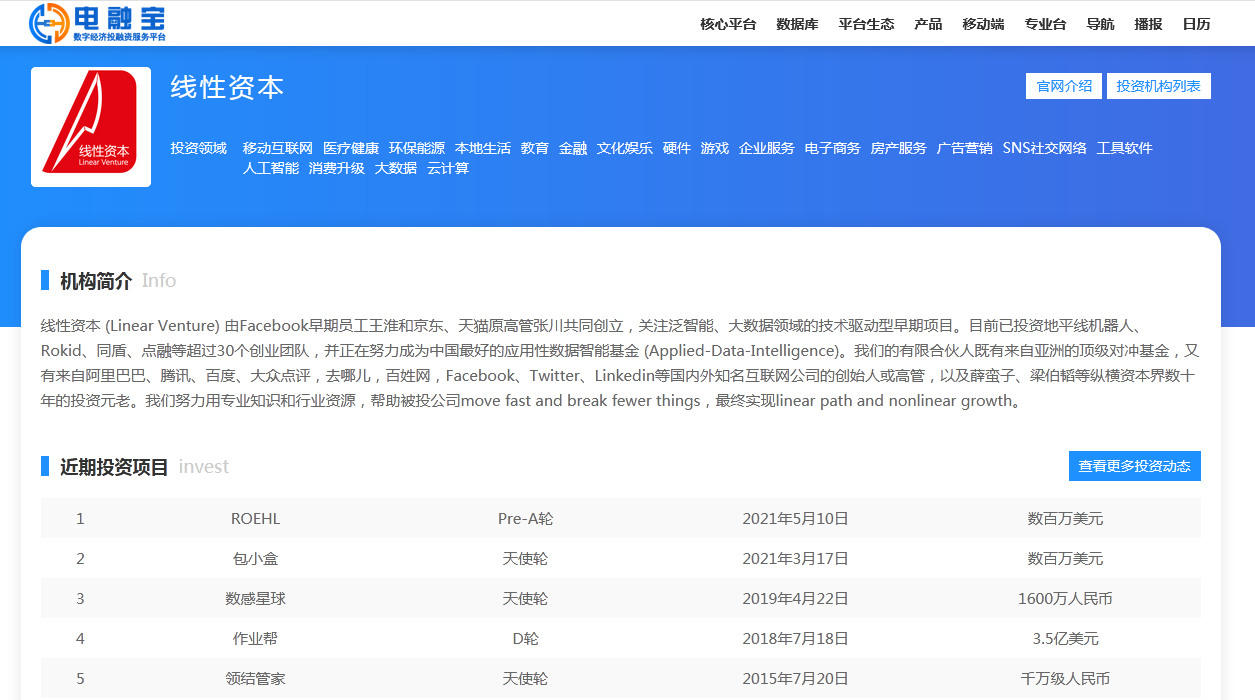Click the 作业帮 project name
Viewport: 1255px width, 700px height.
click(255, 639)
